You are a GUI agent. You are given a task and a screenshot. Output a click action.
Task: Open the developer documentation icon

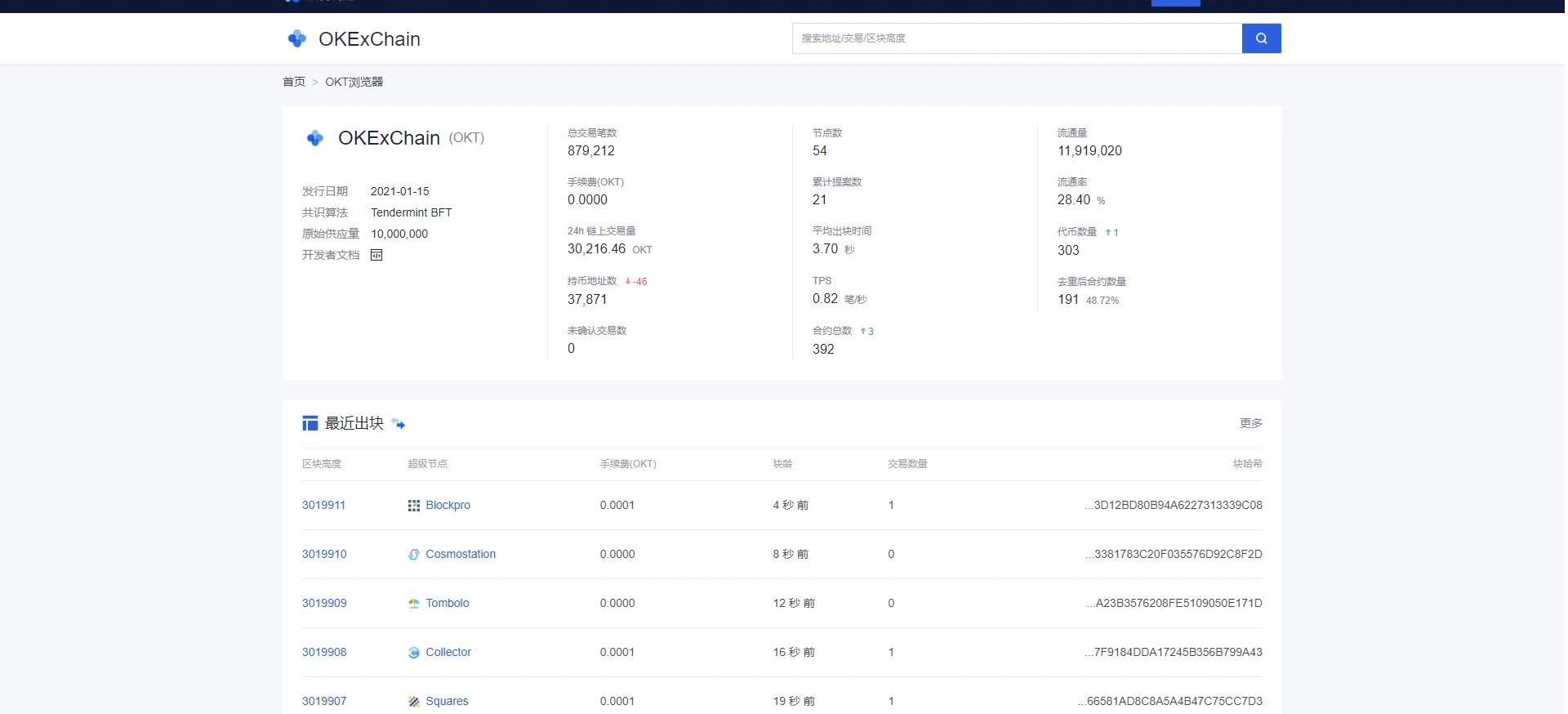(376, 255)
